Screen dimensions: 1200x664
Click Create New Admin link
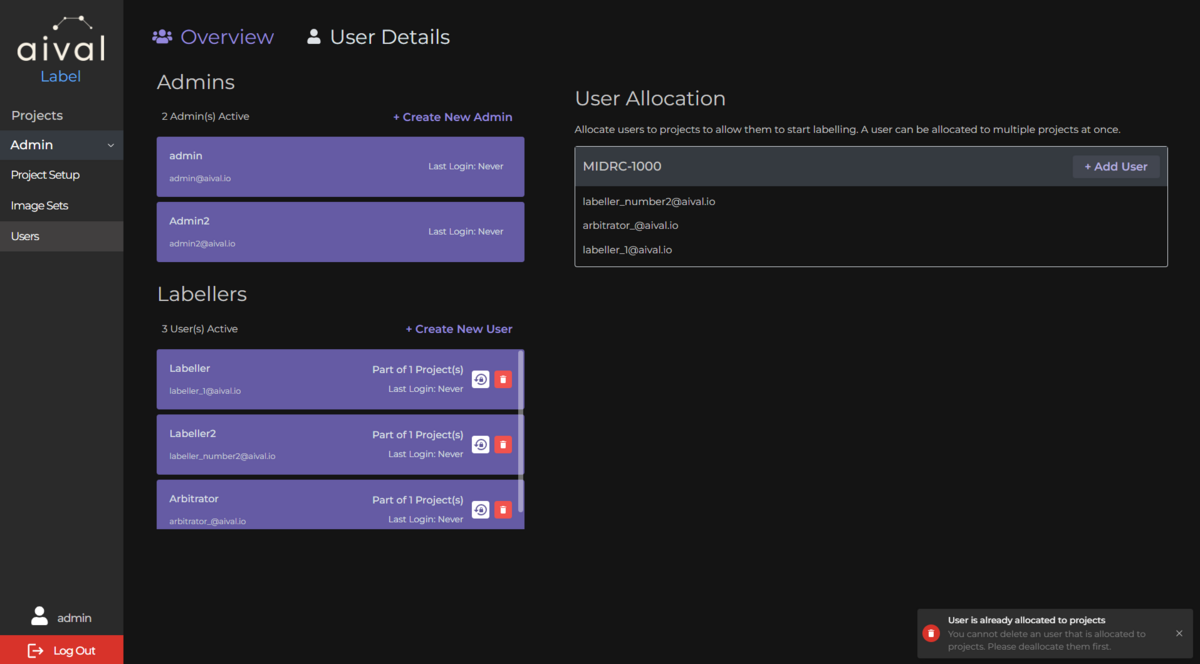tap(452, 117)
